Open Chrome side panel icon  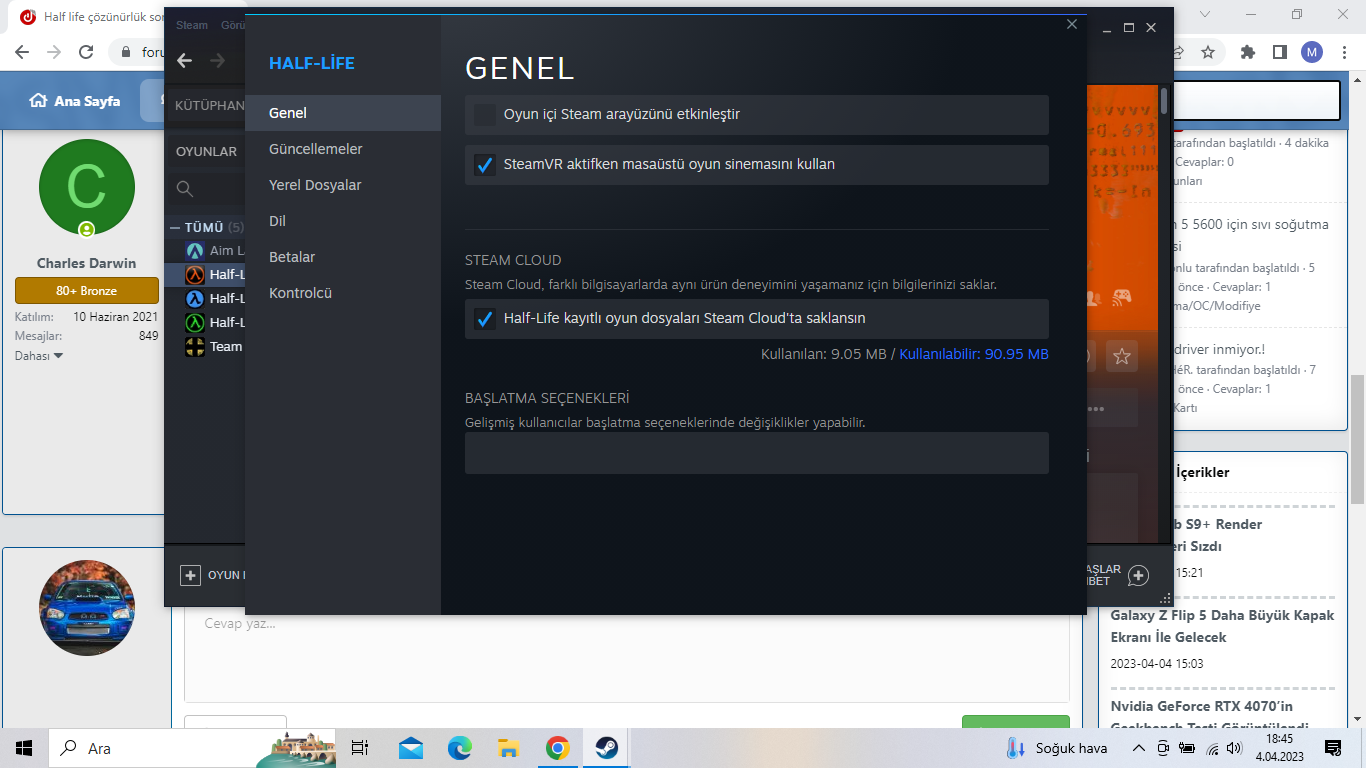(1280, 52)
